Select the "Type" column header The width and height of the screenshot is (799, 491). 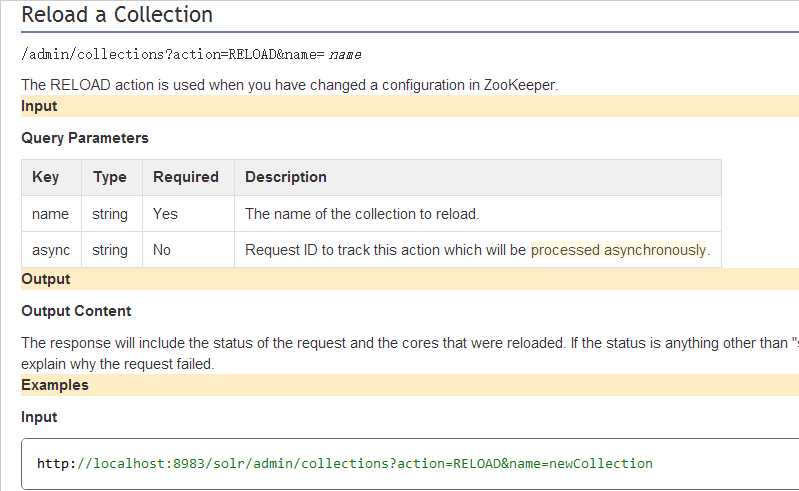(110, 177)
